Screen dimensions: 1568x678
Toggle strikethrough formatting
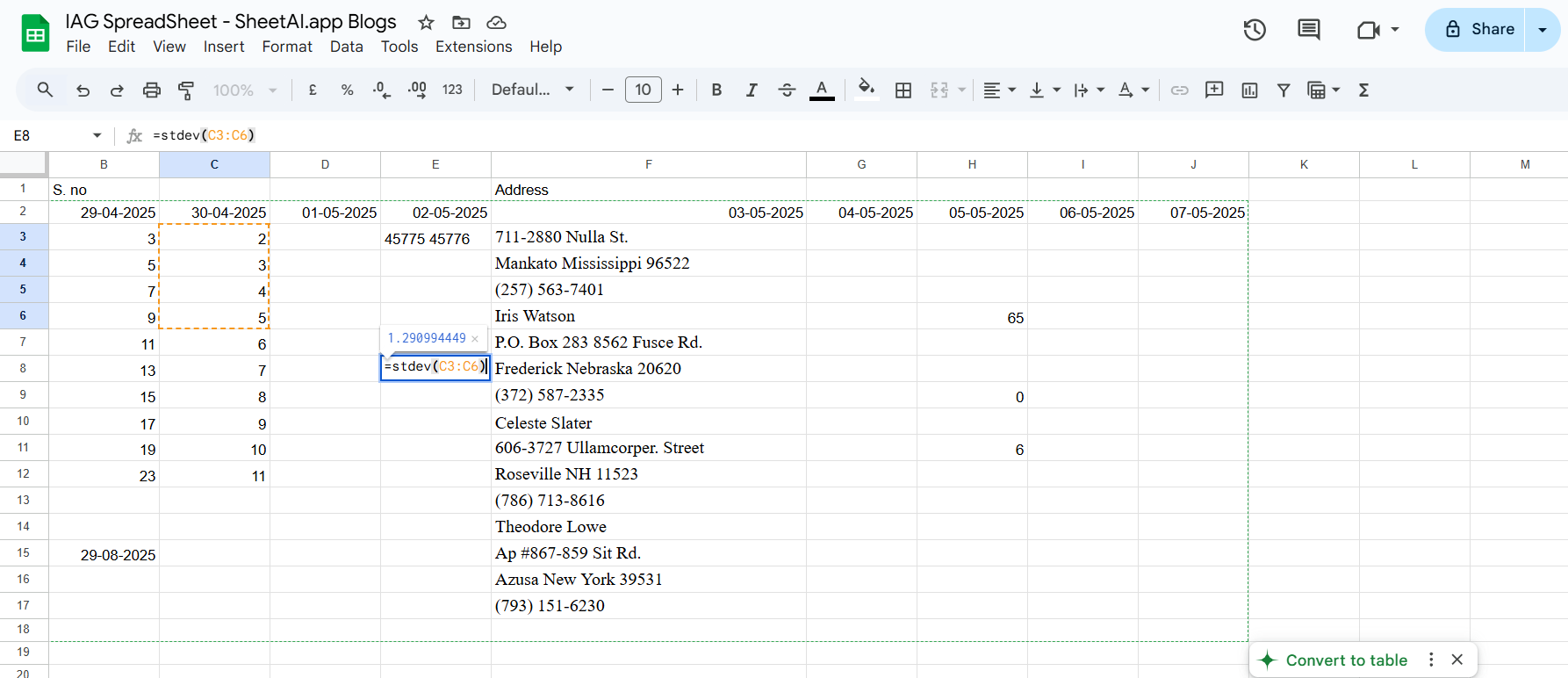click(x=787, y=90)
